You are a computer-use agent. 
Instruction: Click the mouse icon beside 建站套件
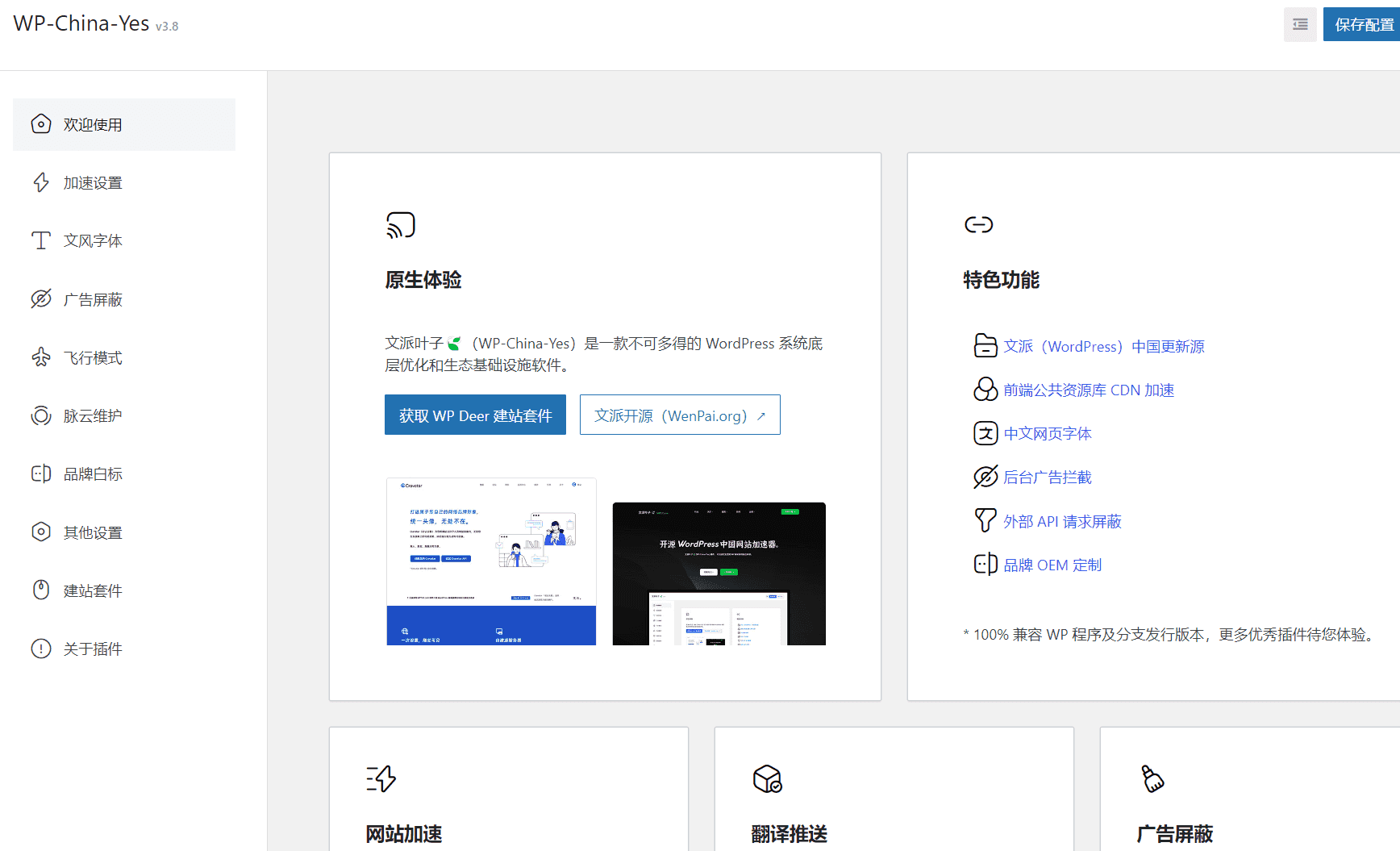click(41, 590)
